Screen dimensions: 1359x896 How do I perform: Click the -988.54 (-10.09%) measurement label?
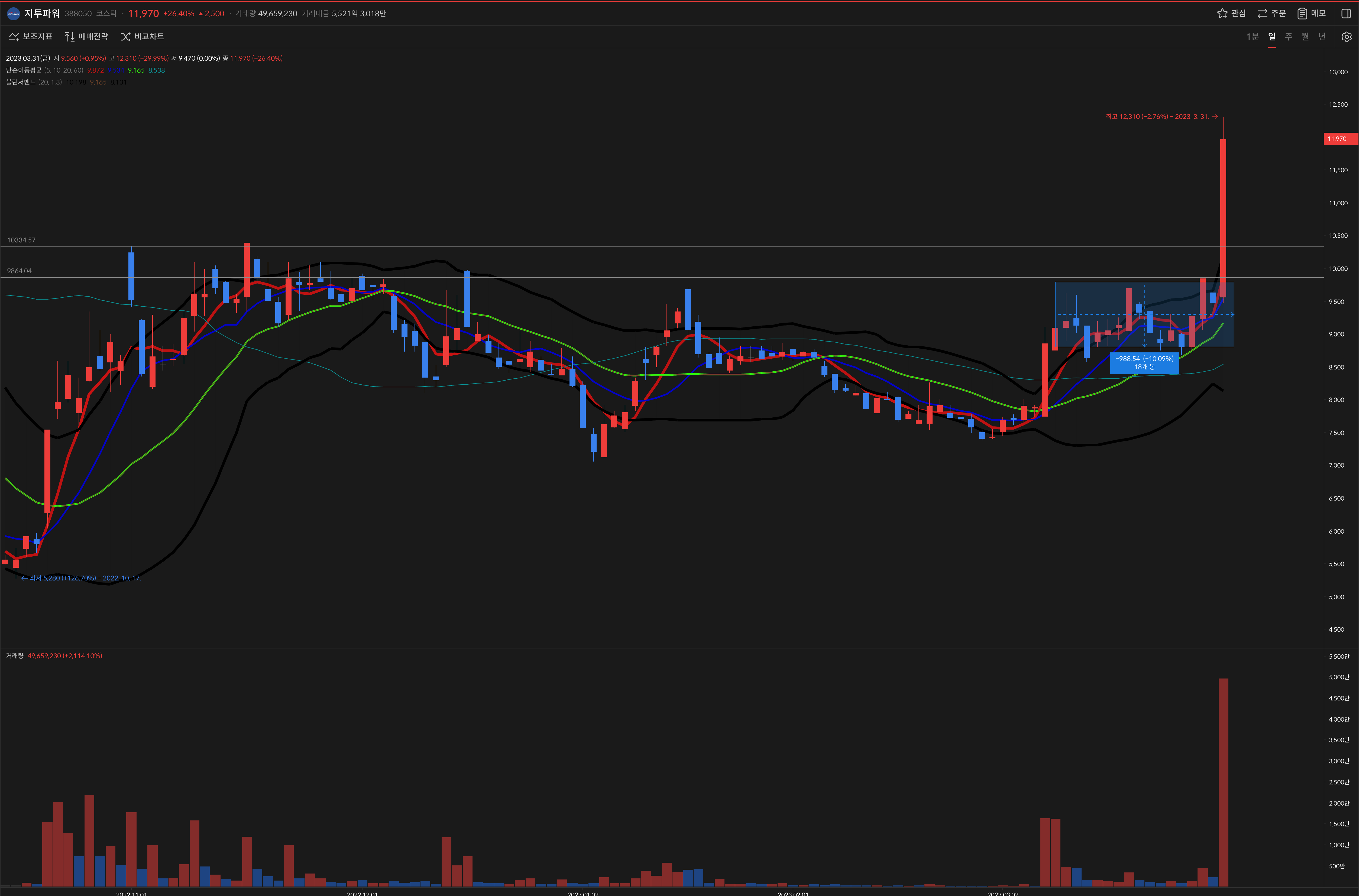click(x=1144, y=363)
